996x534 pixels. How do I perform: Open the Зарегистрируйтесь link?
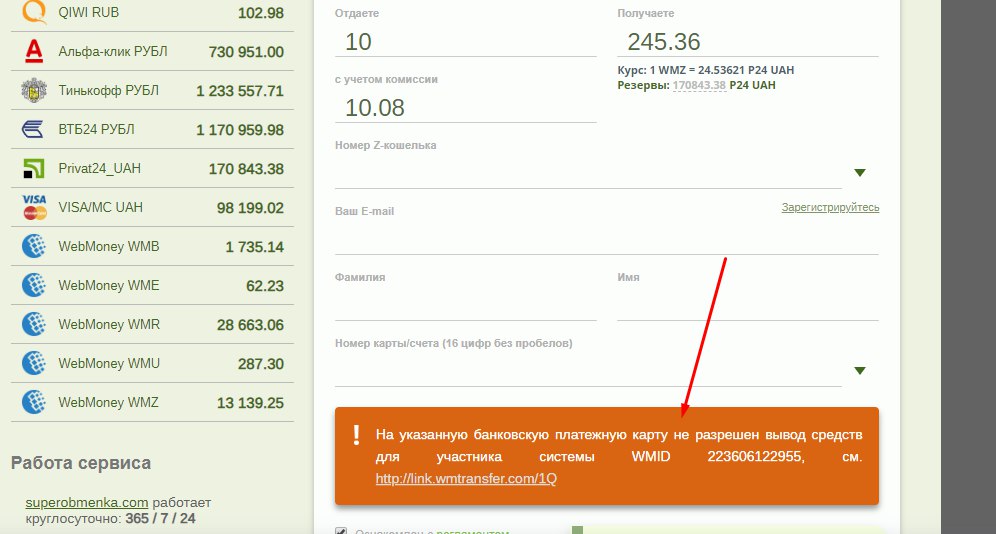(830, 208)
